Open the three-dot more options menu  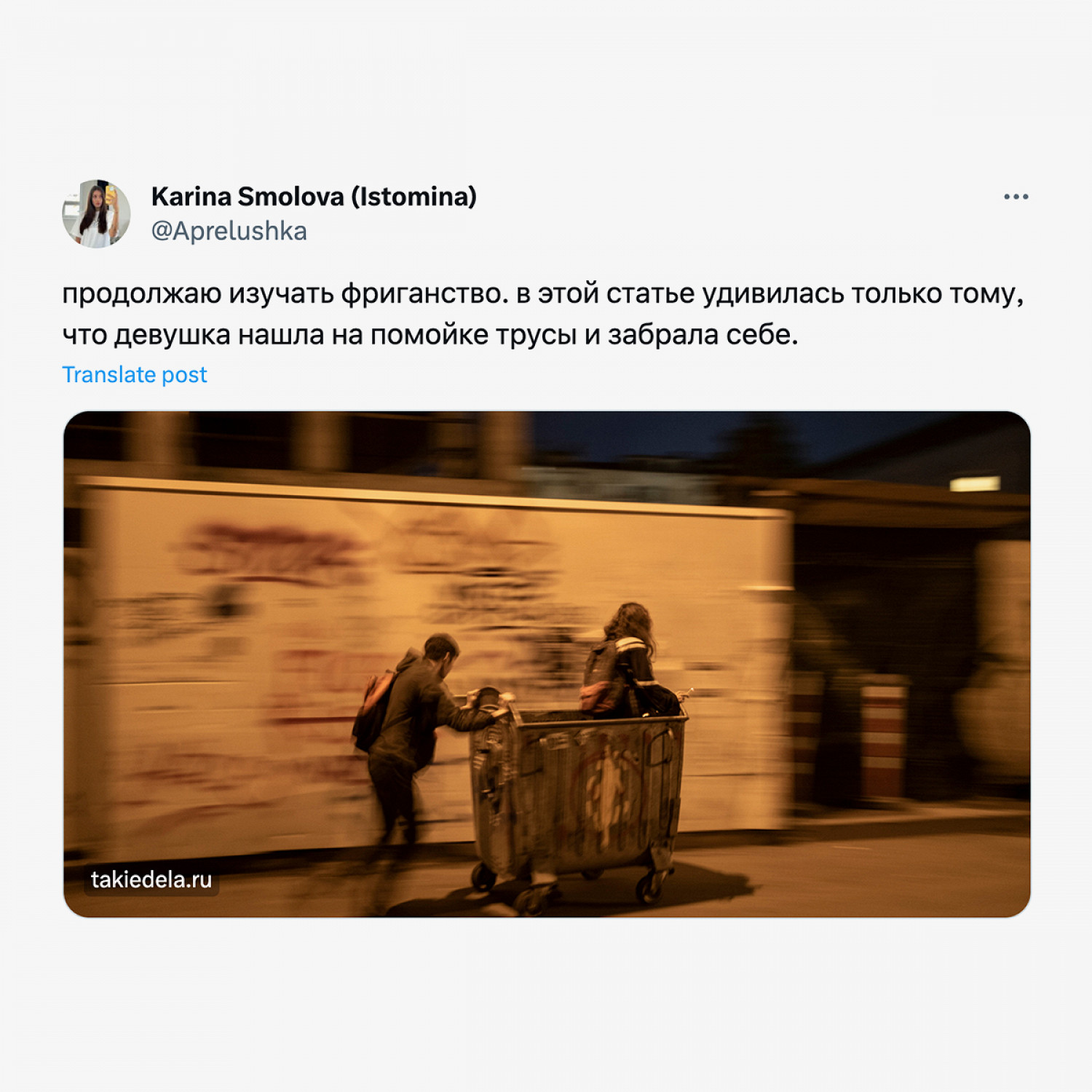tap(1016, 197)
